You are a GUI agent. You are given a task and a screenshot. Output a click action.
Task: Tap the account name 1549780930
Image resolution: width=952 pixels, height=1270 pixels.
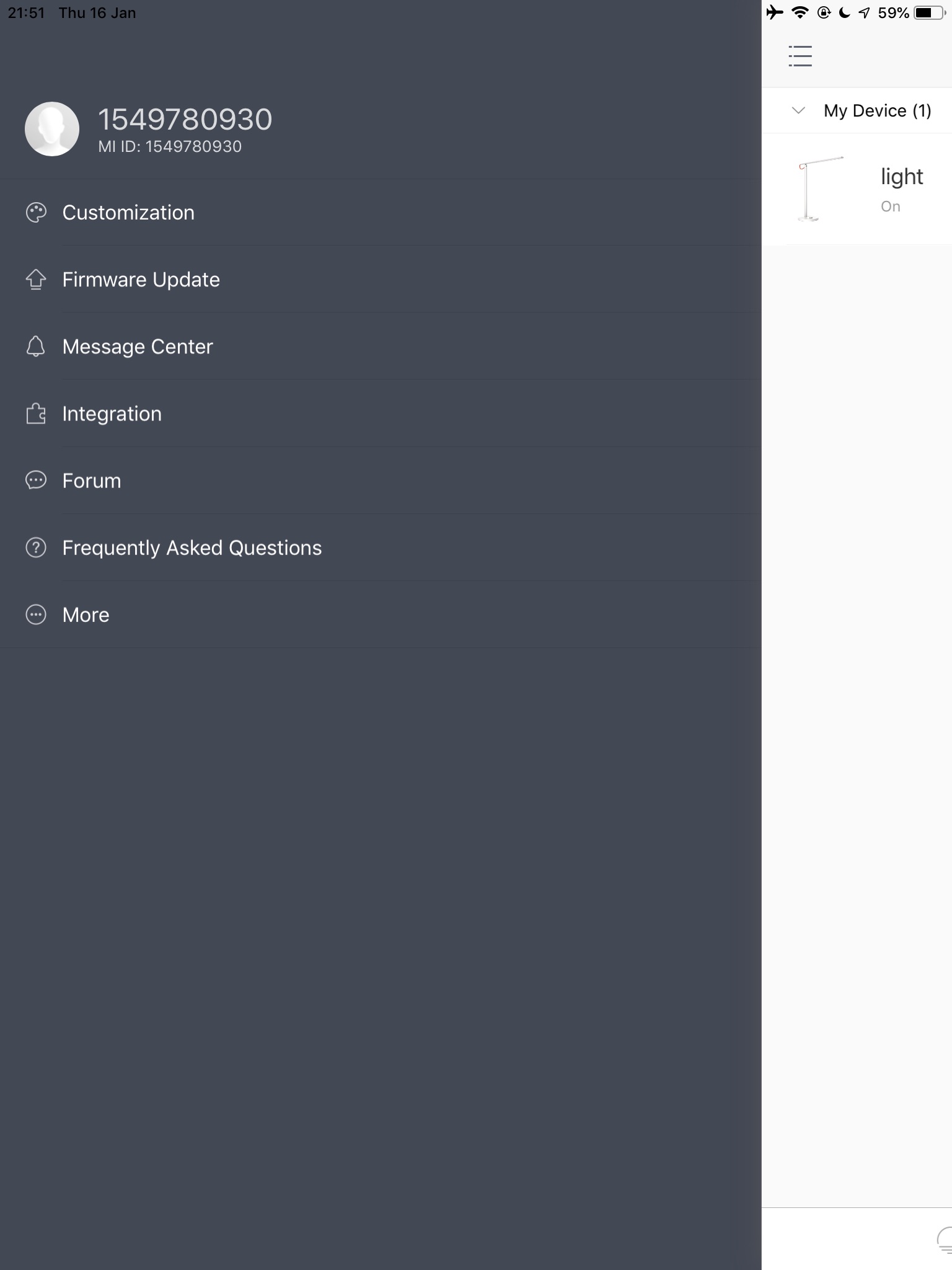point(185,119)
